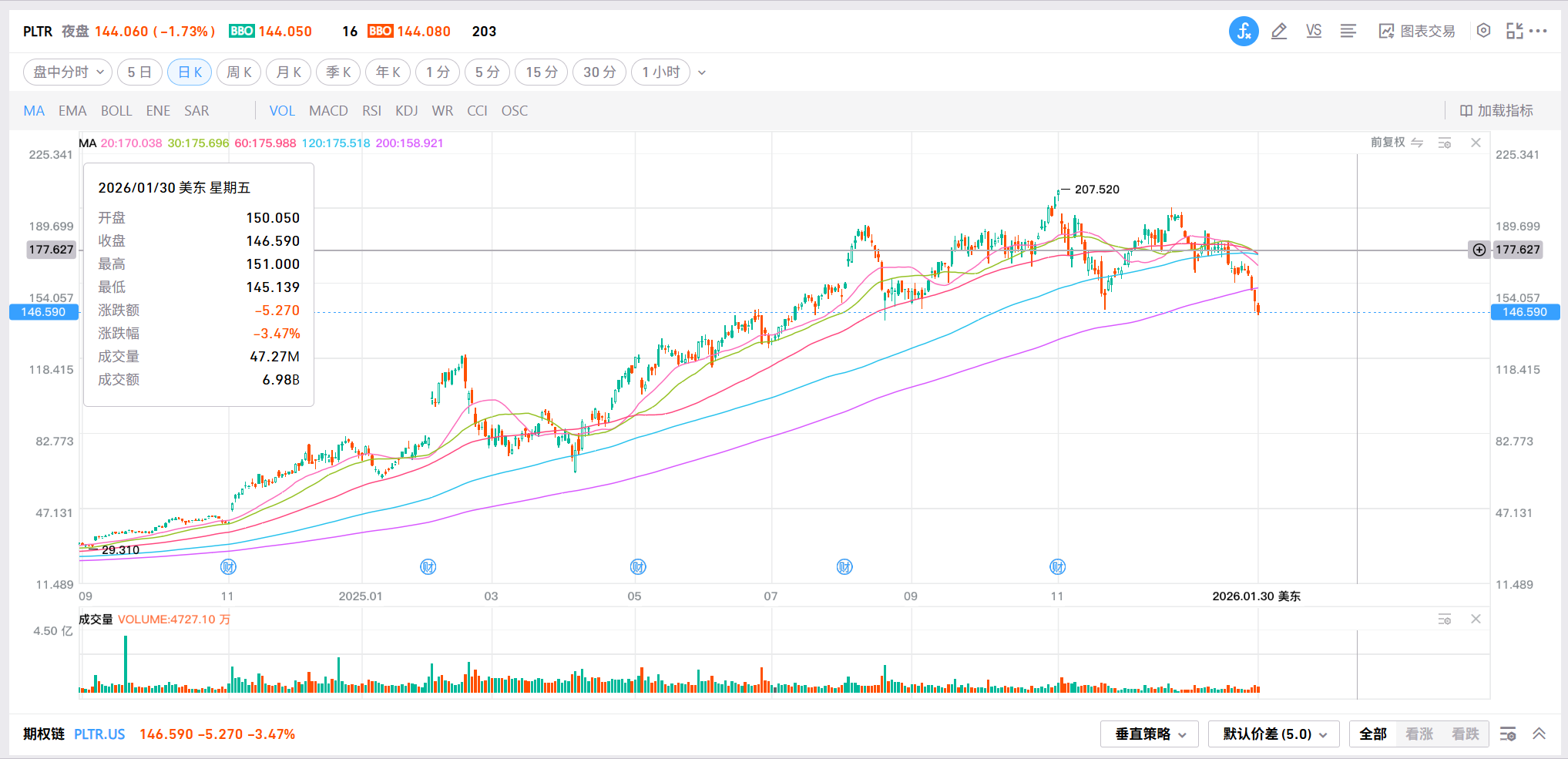Open the 默认价差 (5.0) spread dropdown
This screenshot has height=759, width=1568.
pyautogui.click(x=1274, y=734)
